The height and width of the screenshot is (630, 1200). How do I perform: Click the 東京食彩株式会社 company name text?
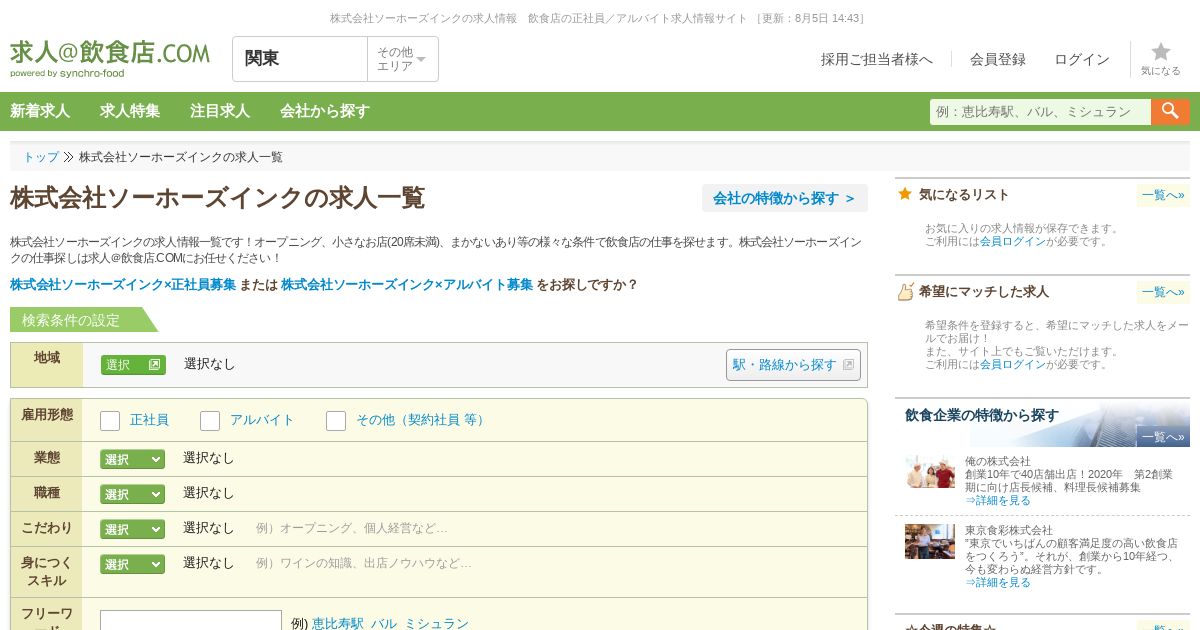click(x=1009, y=530)
